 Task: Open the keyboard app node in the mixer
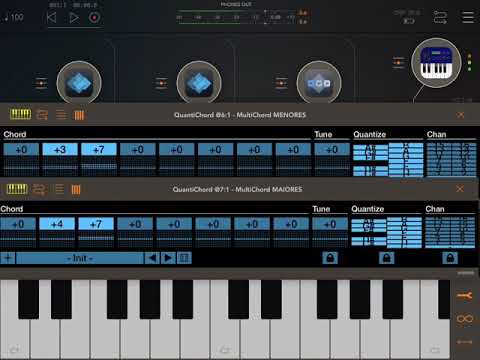click(436, 63)
